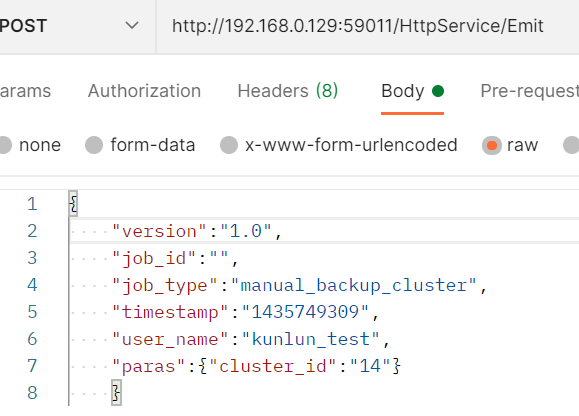Choose the form-data radio option

pyautogui.click(x=94, y=145)
